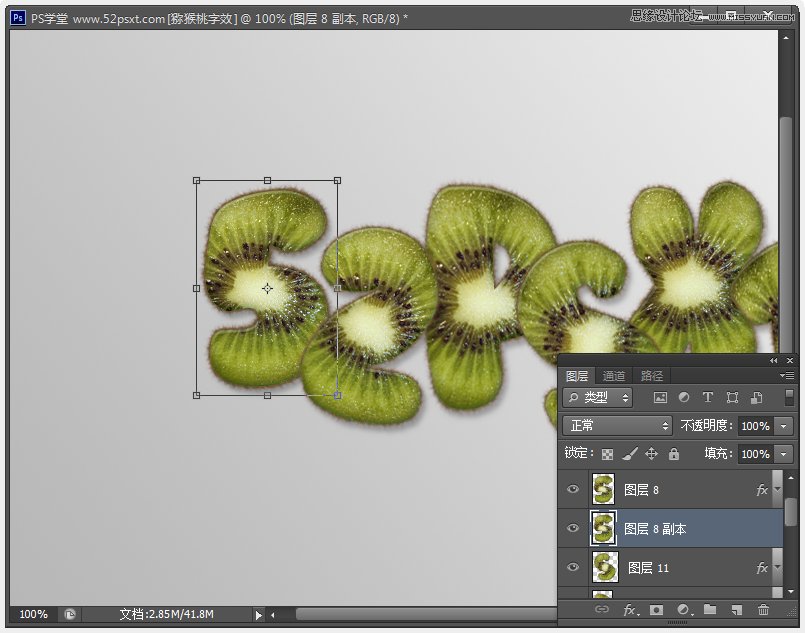Expand the 类型 filter type dropdown

pyautogui.click(x=597, y=398)
